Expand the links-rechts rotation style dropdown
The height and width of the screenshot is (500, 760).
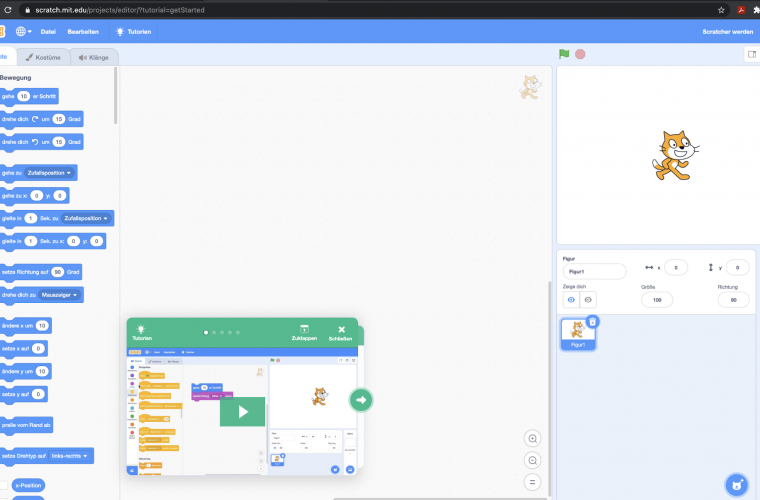[x=70, y=456]
